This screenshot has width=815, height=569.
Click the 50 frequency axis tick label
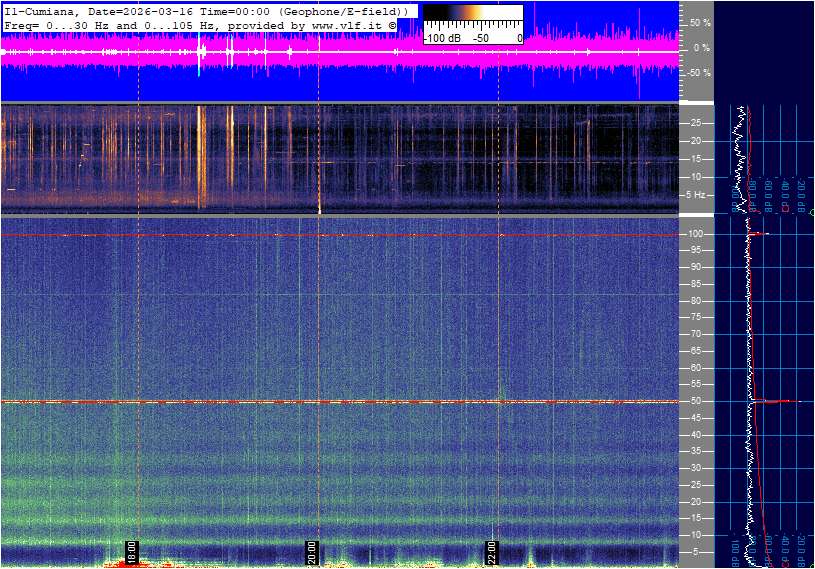click(x=693, y=401)
